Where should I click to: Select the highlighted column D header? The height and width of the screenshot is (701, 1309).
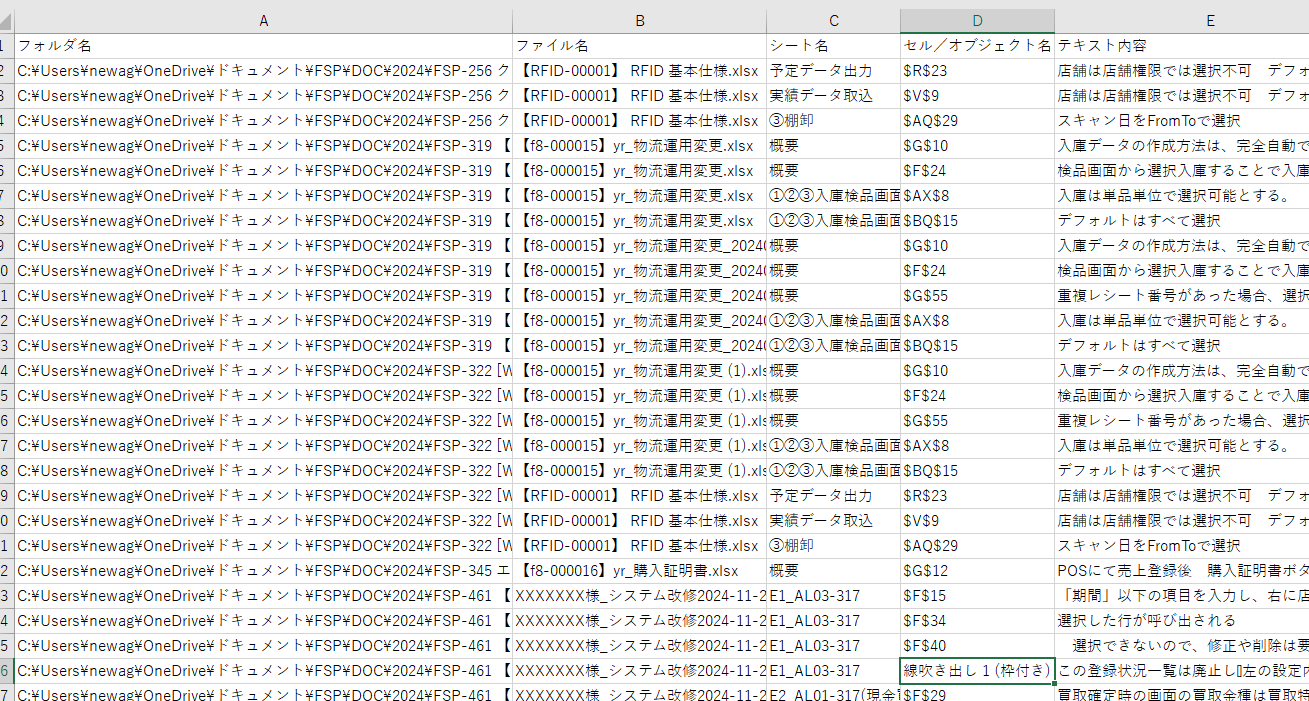[978, 21]
